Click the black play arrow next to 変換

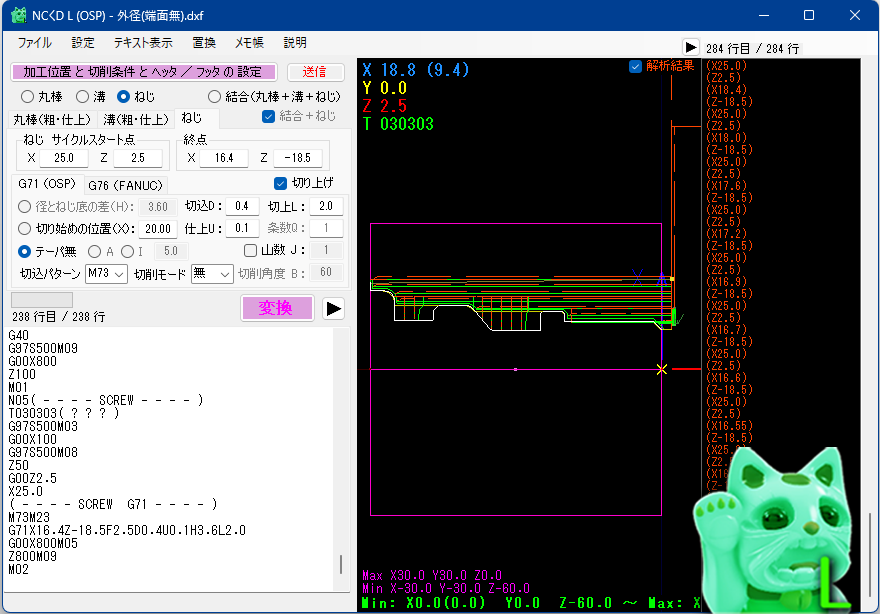(x=331, y=309)
